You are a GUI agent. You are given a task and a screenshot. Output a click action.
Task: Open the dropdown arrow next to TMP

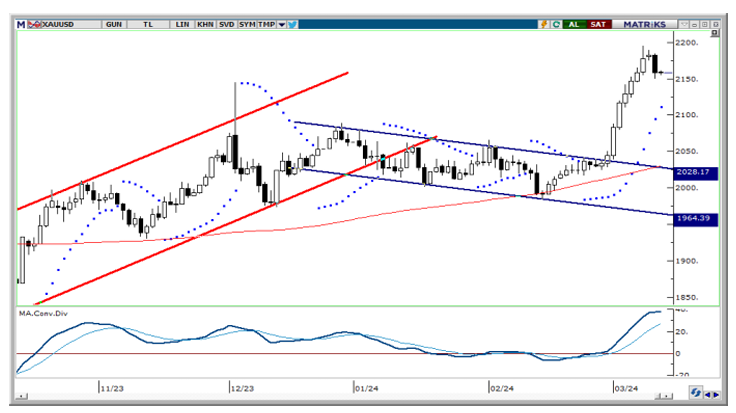[281, 23]
